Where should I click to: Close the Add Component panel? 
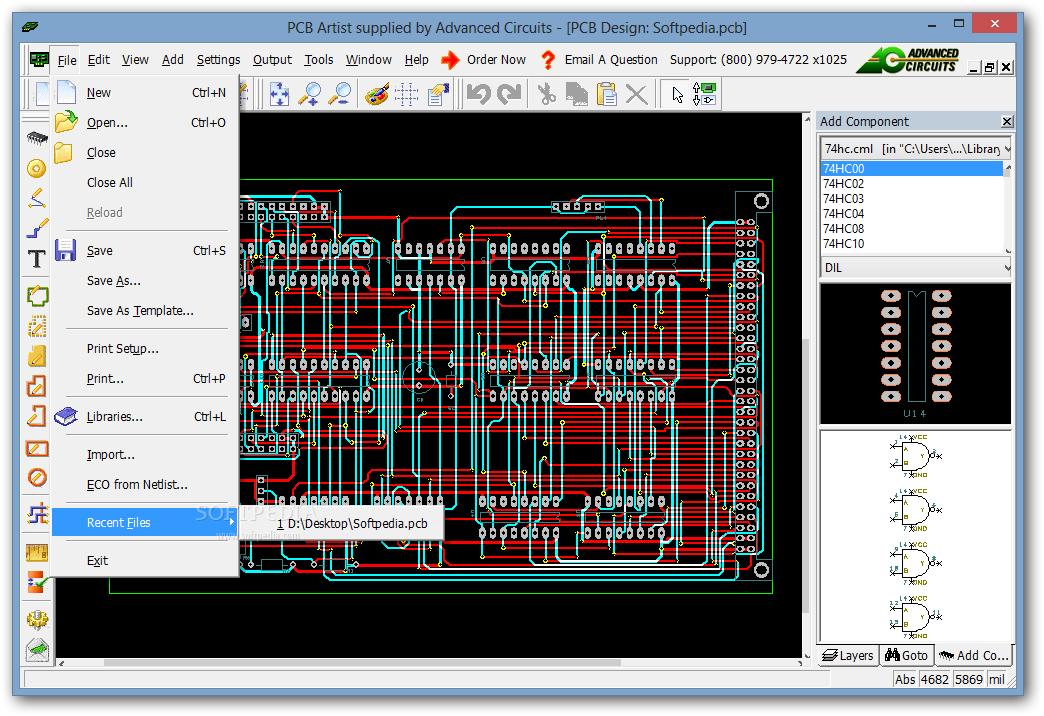click(x=1007, y=121)
